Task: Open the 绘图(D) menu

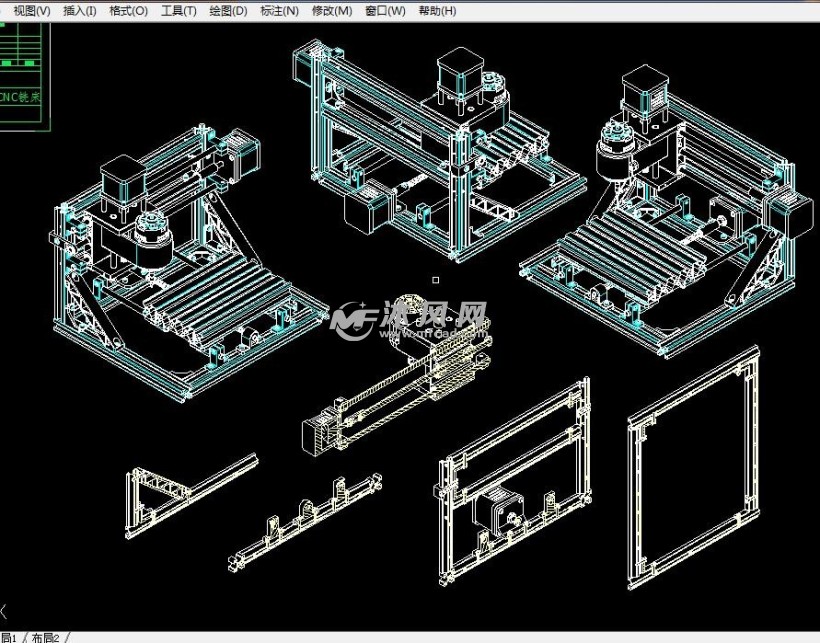Action: point(228,11)
